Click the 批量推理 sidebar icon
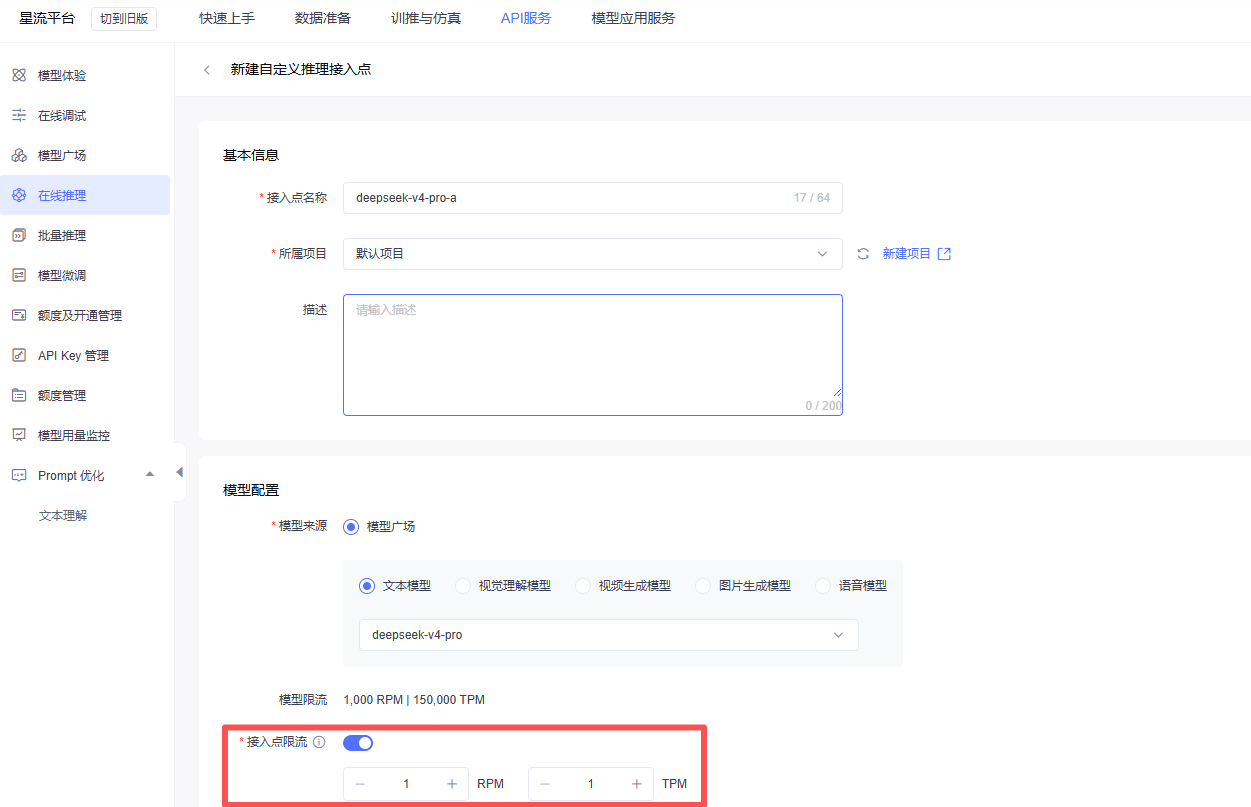 tap(19, 236)
